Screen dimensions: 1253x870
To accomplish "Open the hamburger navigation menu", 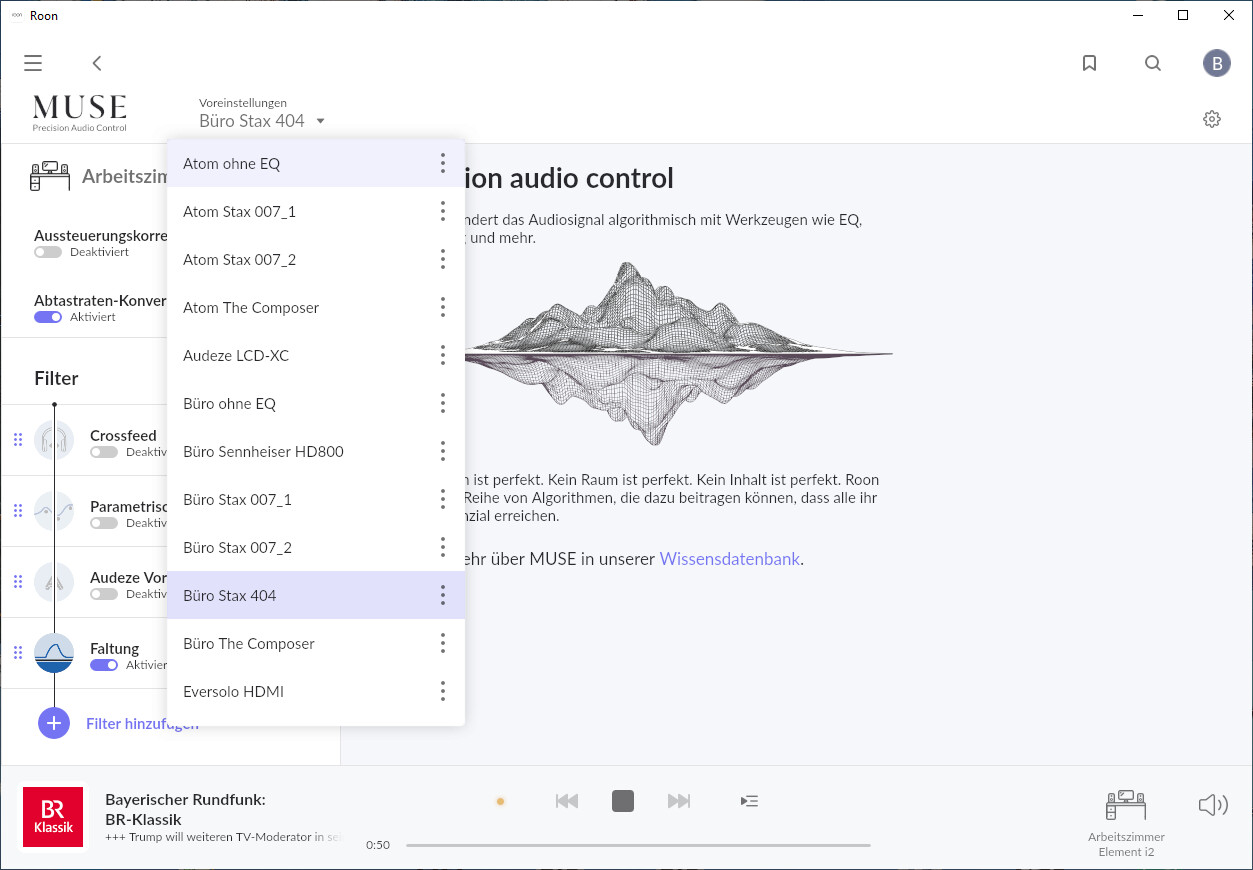I will click(33, 63).
